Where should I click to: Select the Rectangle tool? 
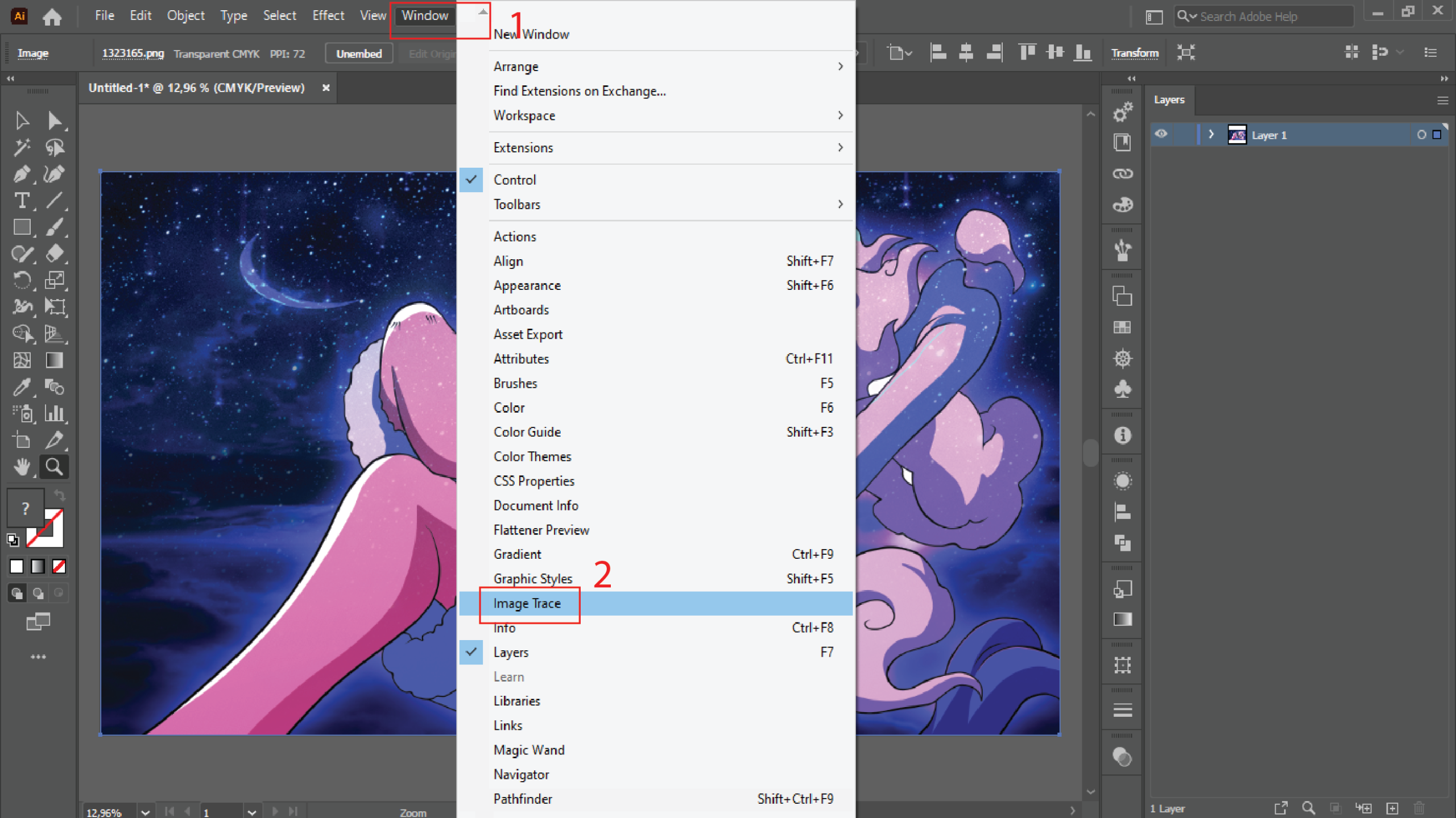point(22,227)
